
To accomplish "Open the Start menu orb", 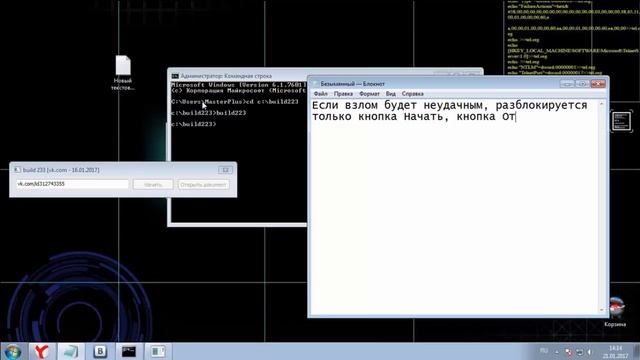I will pos(13,351).
